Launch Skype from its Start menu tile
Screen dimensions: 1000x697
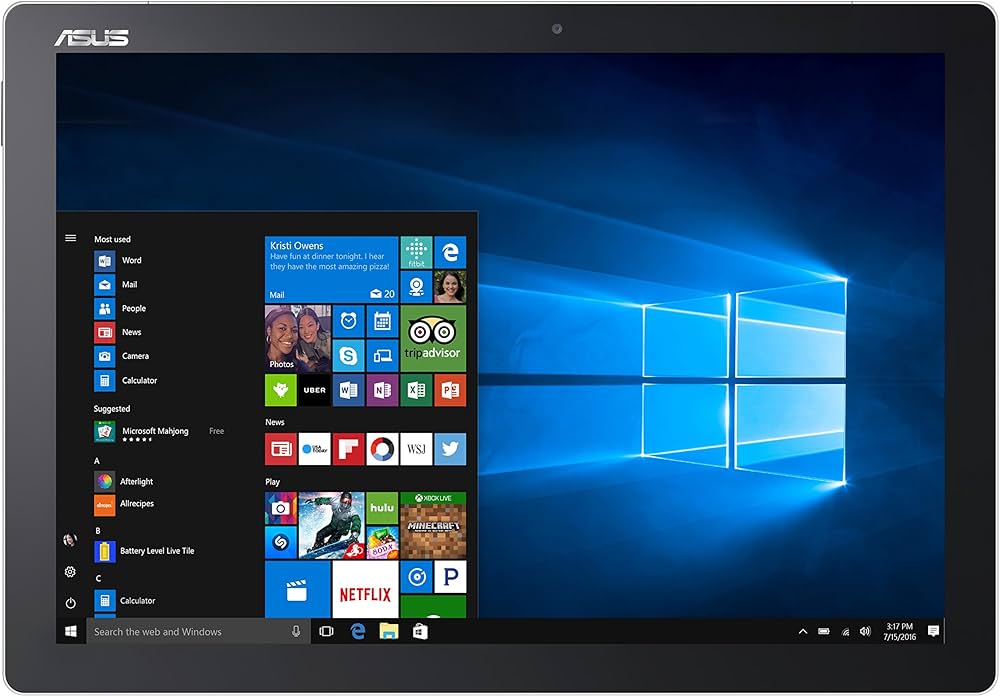[348, 355]
